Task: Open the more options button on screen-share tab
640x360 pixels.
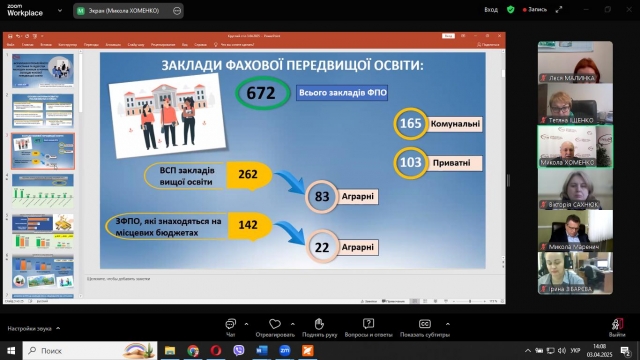Action: click(x=177, y=11)
